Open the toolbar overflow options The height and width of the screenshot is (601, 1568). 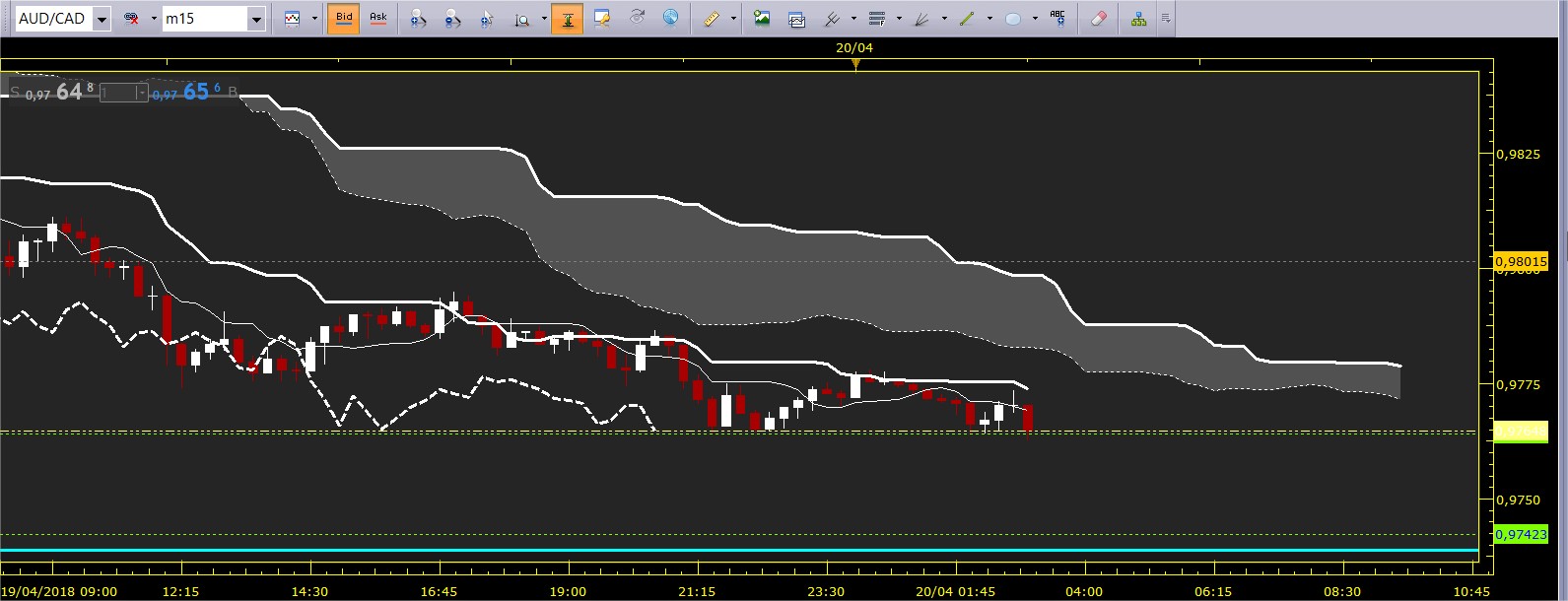1166,19
